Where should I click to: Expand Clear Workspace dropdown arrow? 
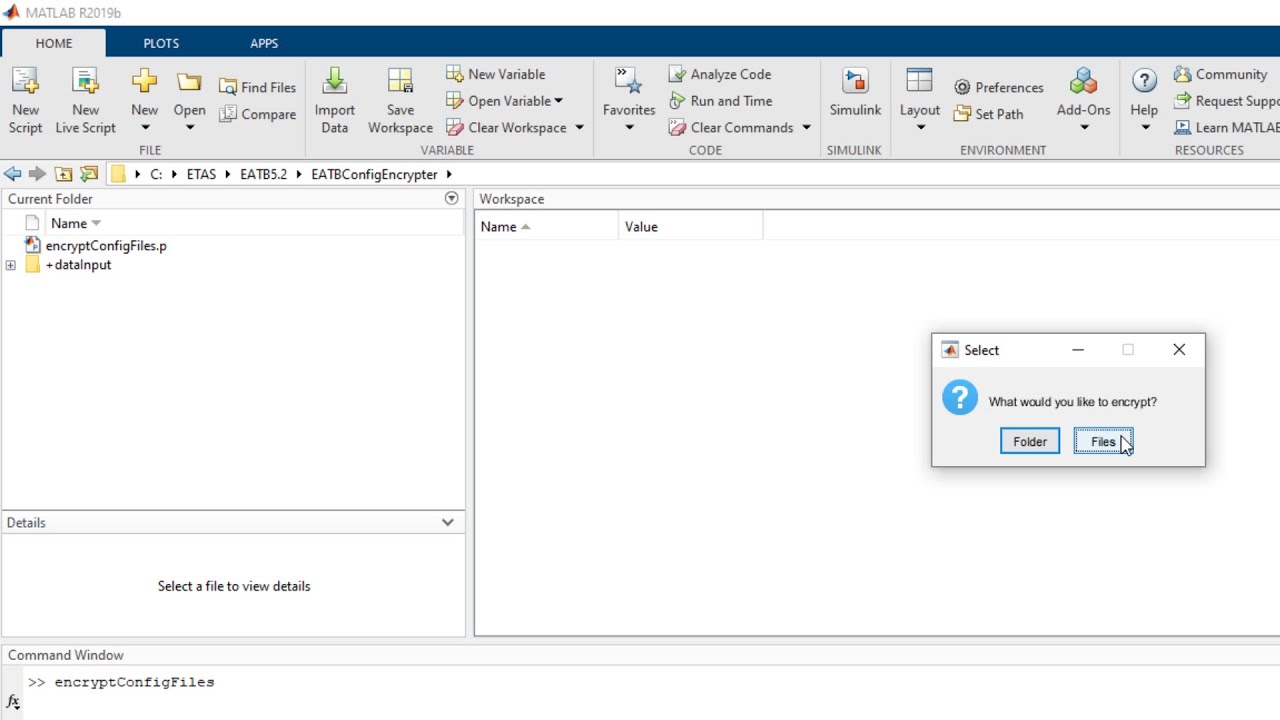click(x=579, y=128)
